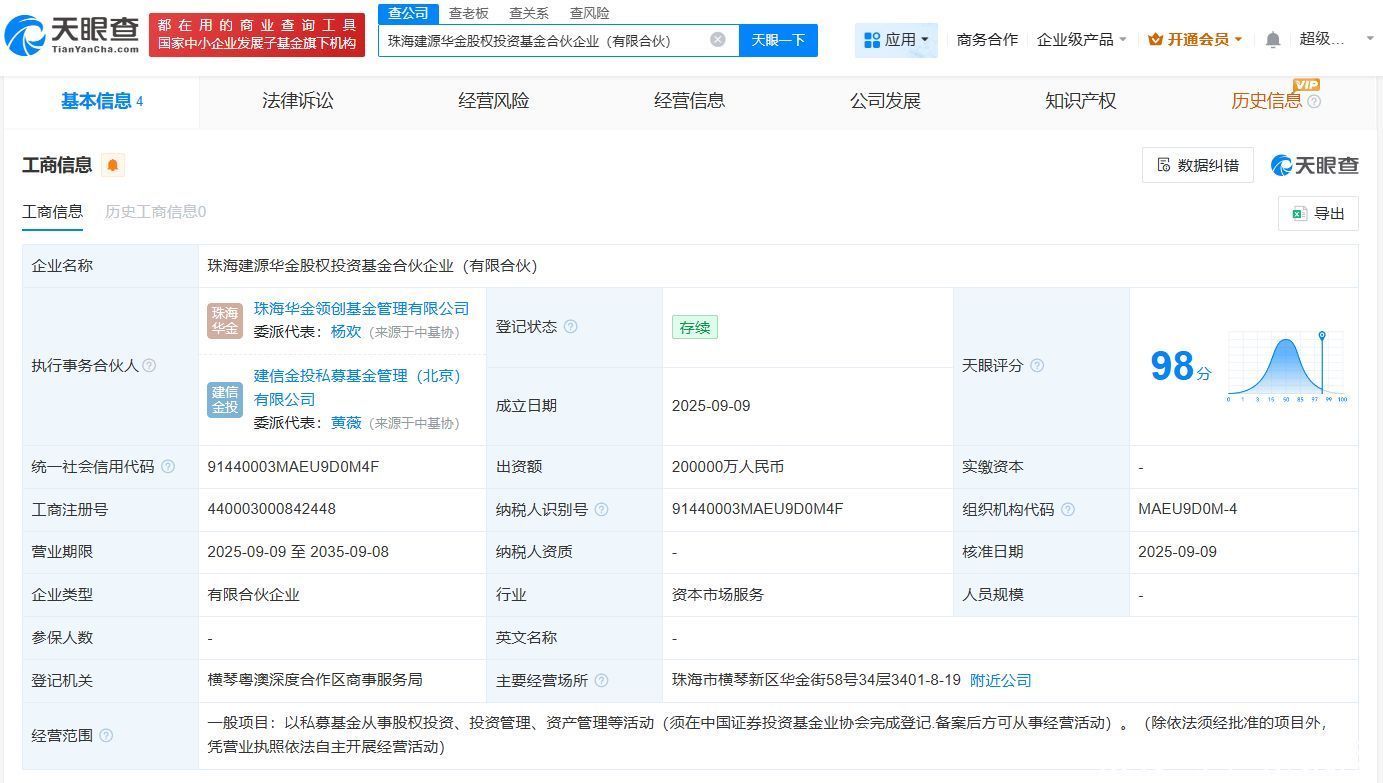Clear the search box with X icon

(x=718, y=40)
